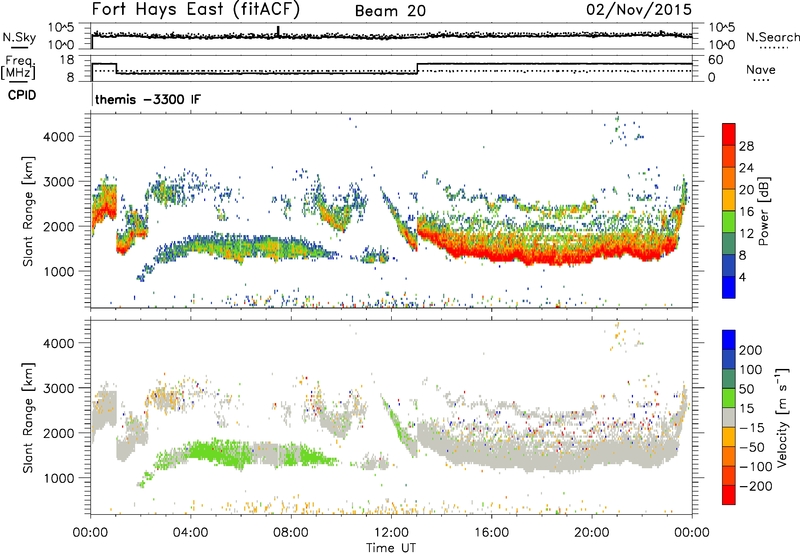Click the '08:00' time tick label

point(291,533)
